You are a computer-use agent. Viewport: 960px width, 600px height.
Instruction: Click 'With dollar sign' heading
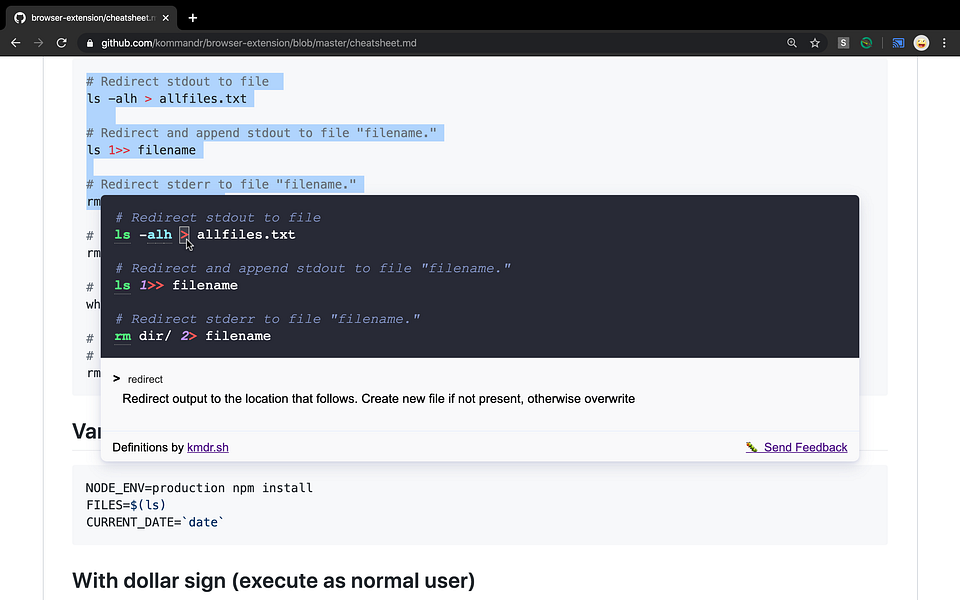tap(274, 580)
